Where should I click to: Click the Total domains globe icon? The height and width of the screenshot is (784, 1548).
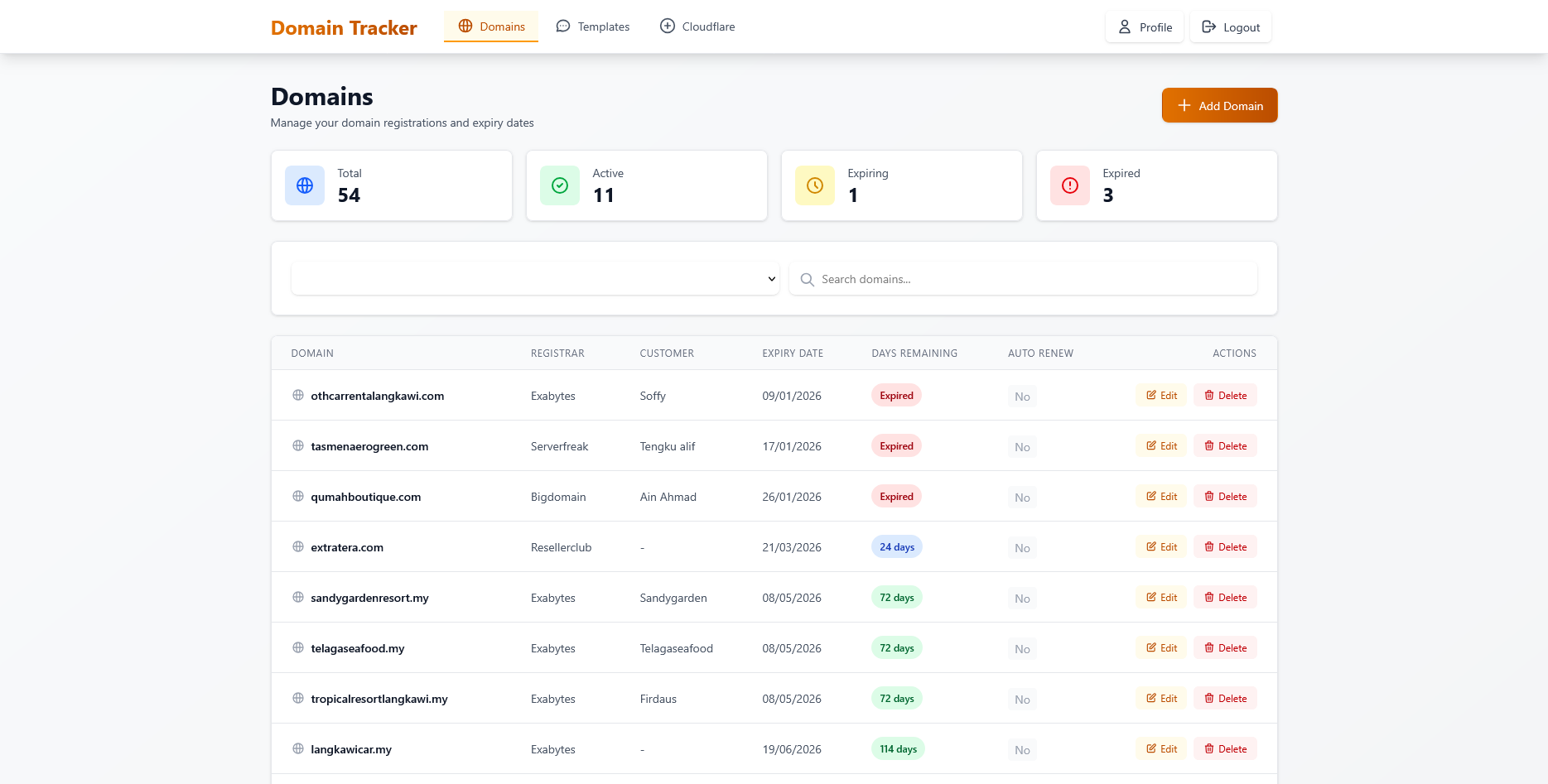[x=304, y=185]
